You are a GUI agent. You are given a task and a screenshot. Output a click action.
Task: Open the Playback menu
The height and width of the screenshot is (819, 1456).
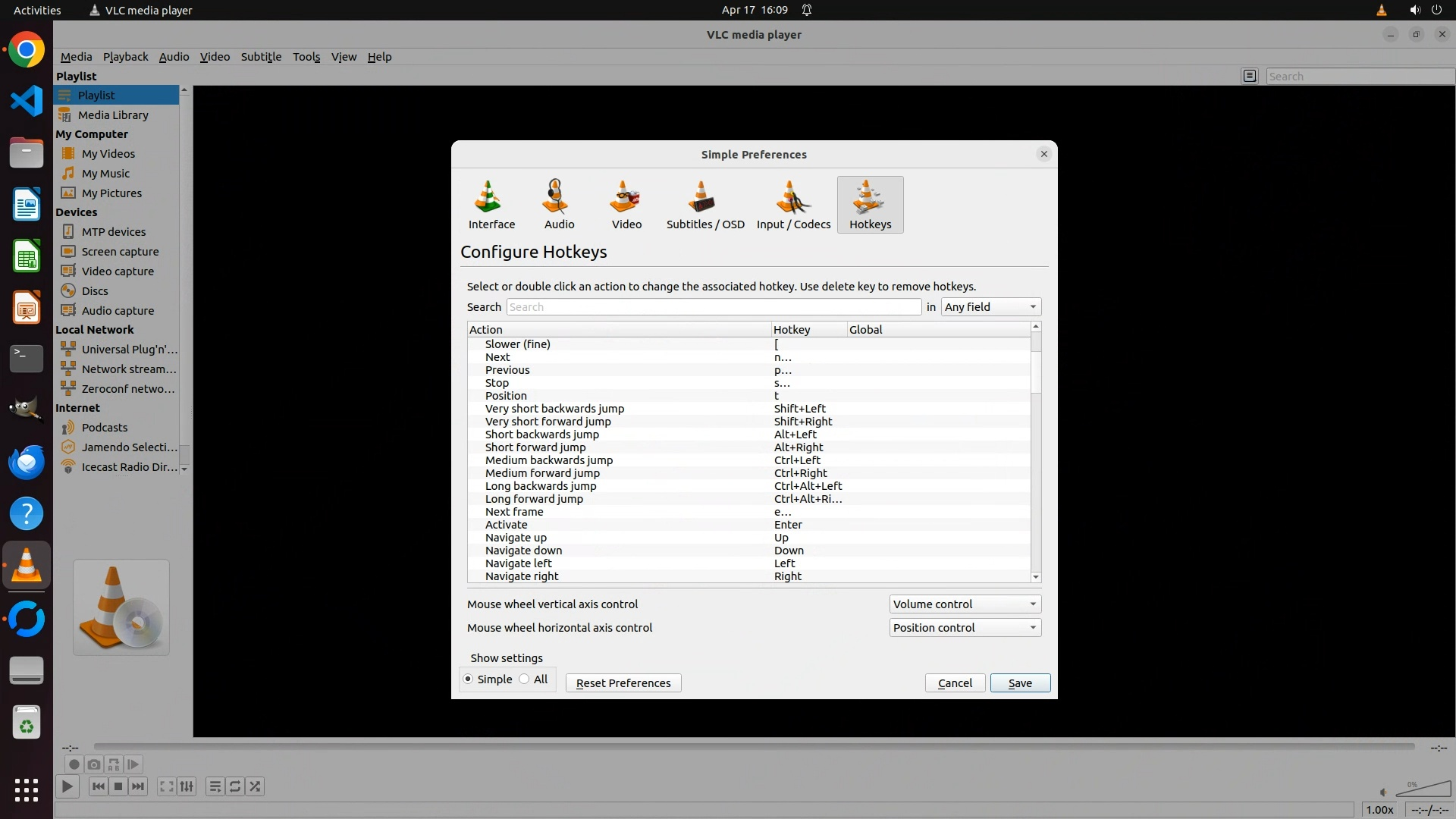click(x=125, y=57)
